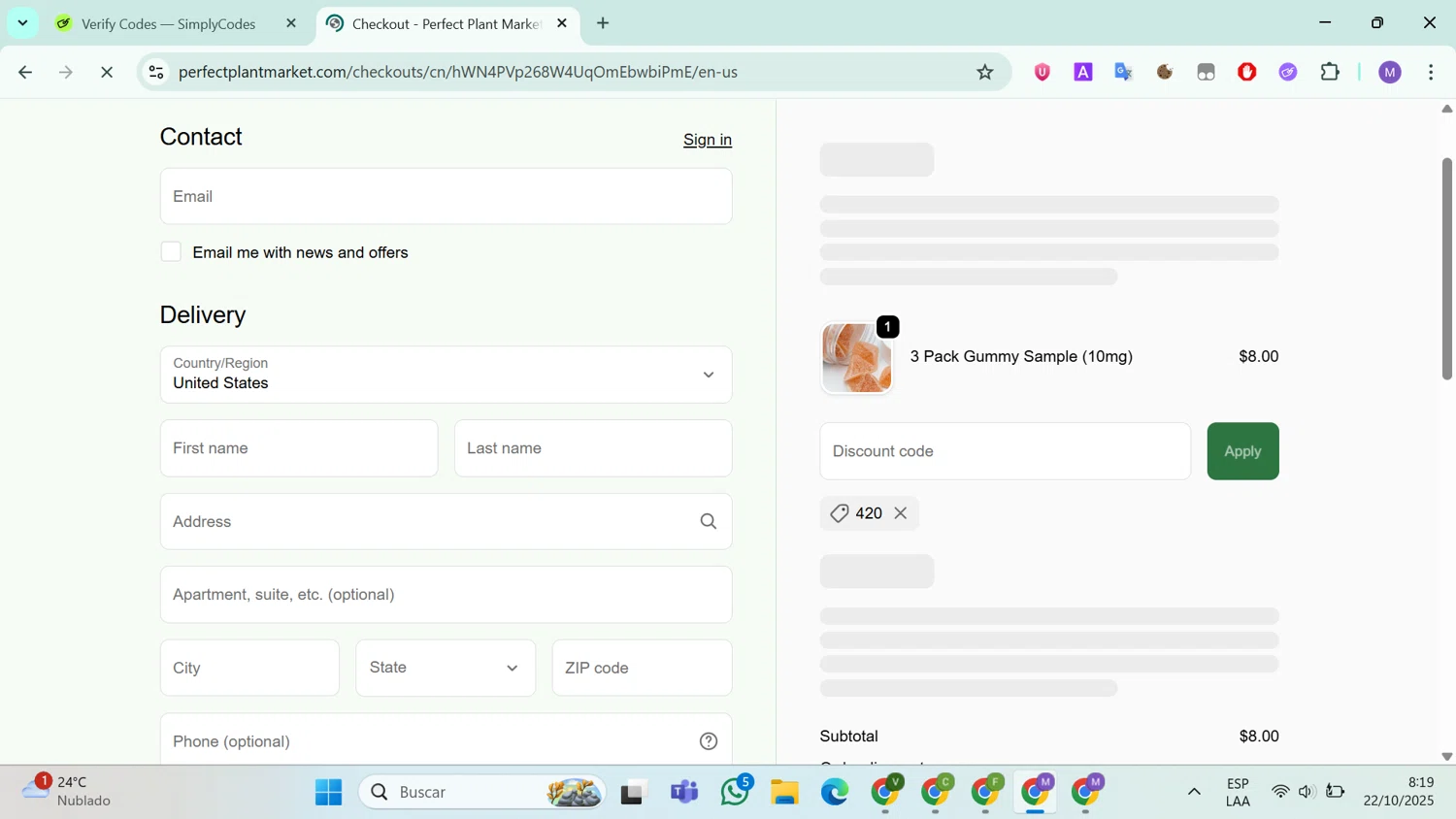The image size is (1456, 819).
Task: Click the Apply discount button
Action: (1242, 451)
